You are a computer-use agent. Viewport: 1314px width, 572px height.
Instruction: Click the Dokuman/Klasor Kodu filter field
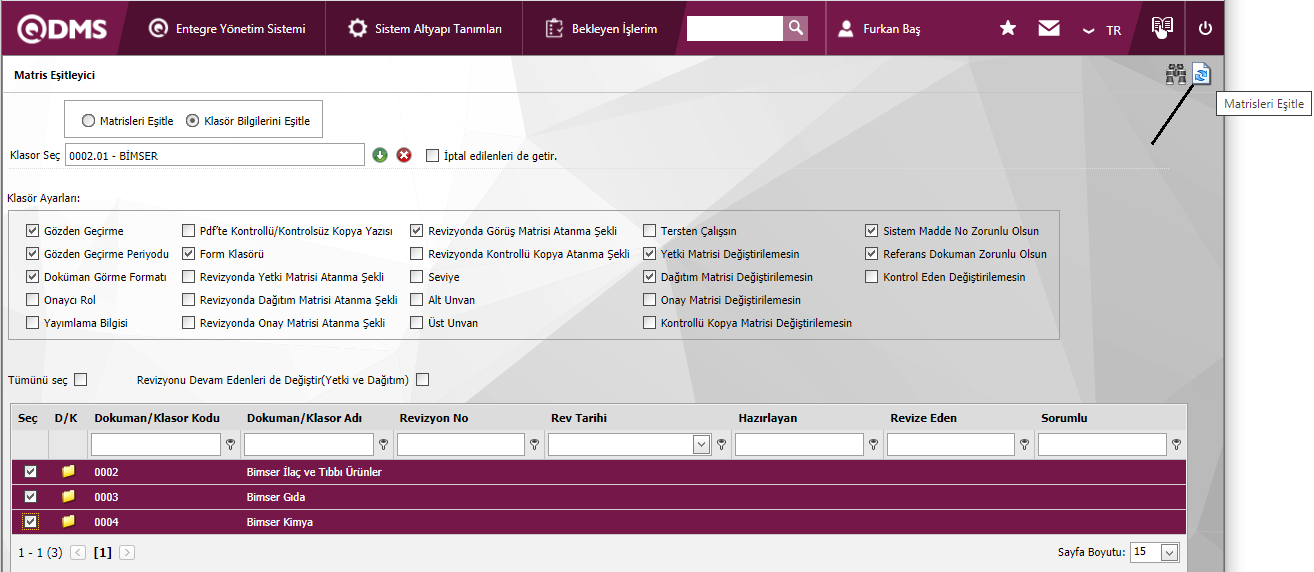(x=155, y=445)
